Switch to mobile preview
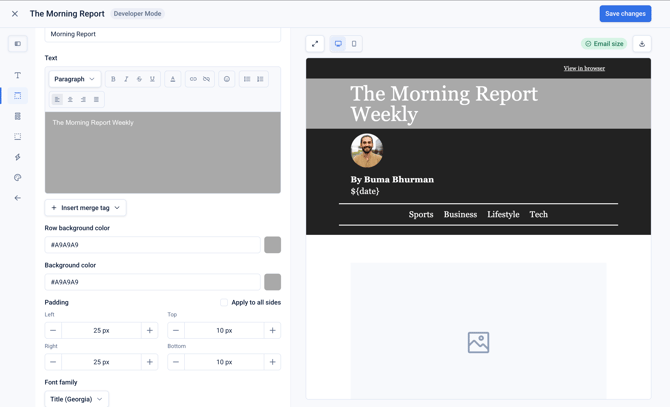 (x=354, y=44)
